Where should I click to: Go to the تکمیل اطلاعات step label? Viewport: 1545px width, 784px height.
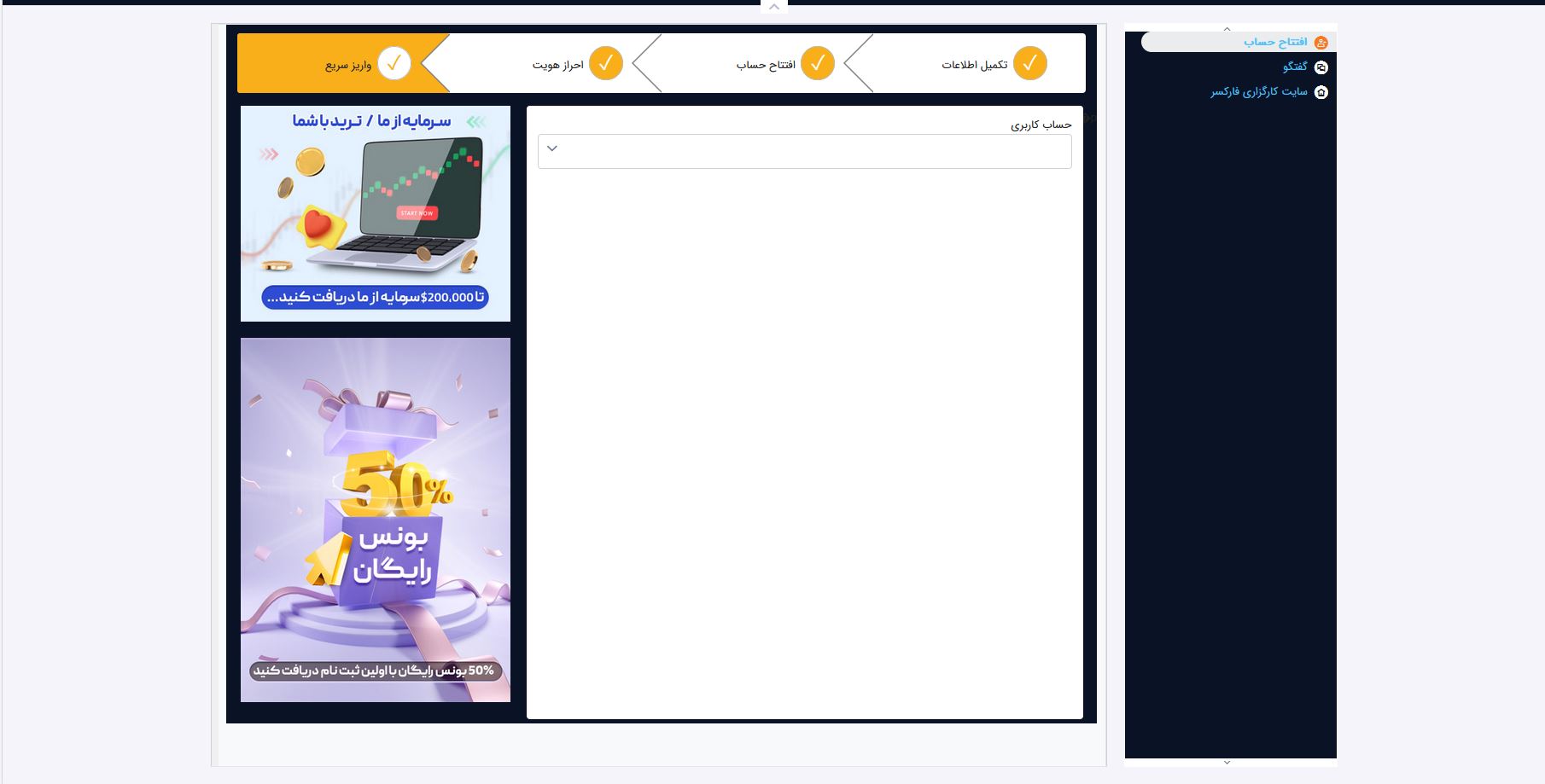click(x=974, y=65)
